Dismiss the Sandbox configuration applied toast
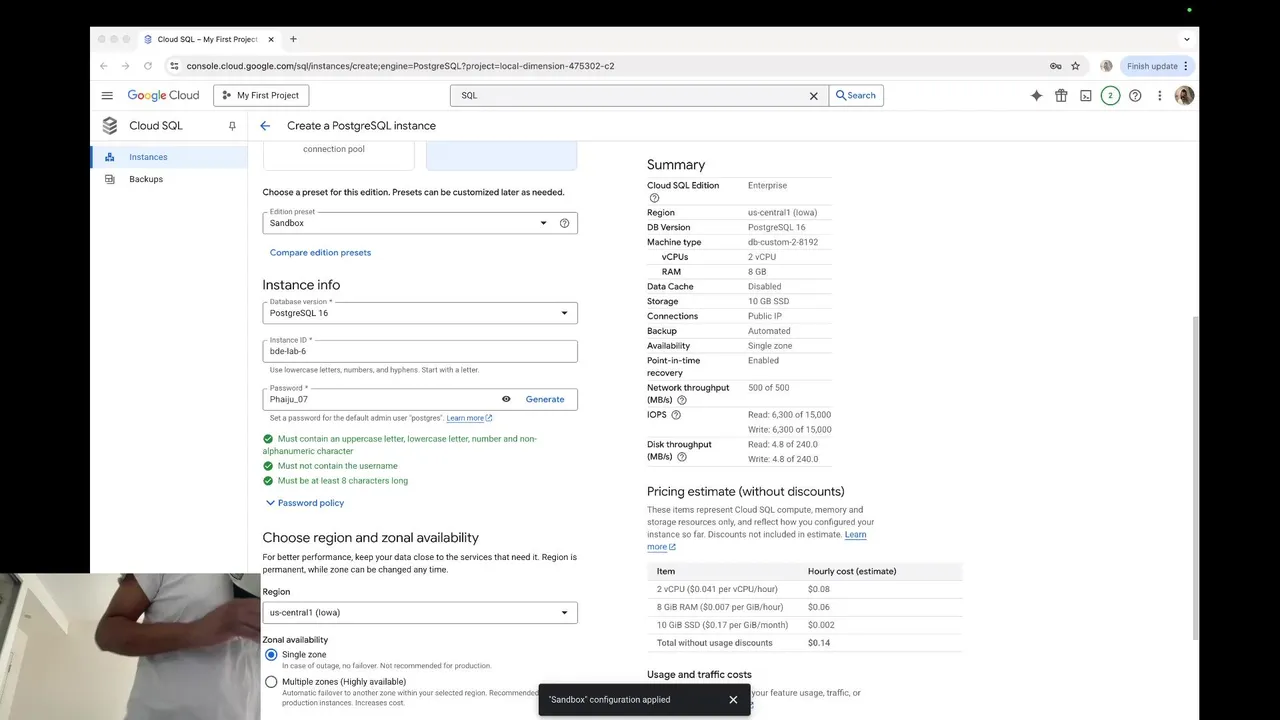 [733, 700]
